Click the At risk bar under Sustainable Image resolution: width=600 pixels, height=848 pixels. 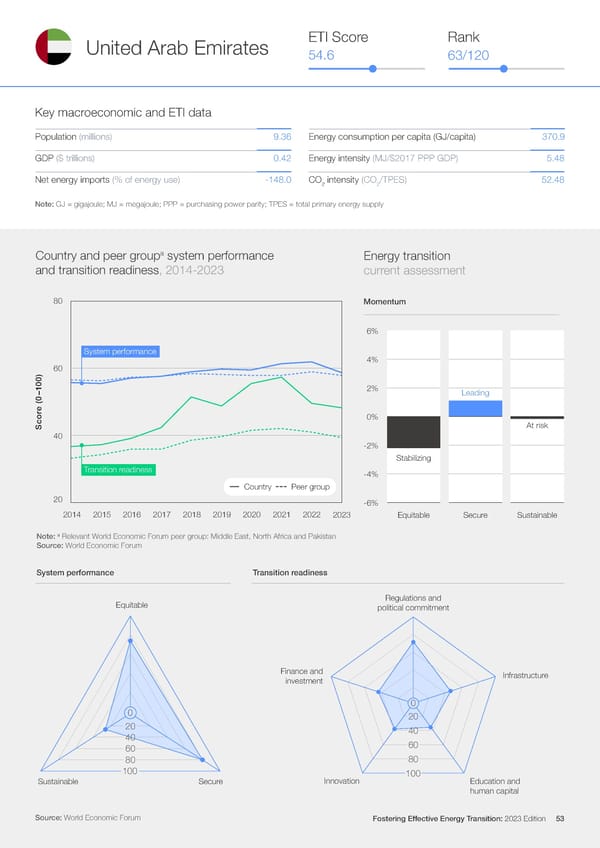[537, 417]
